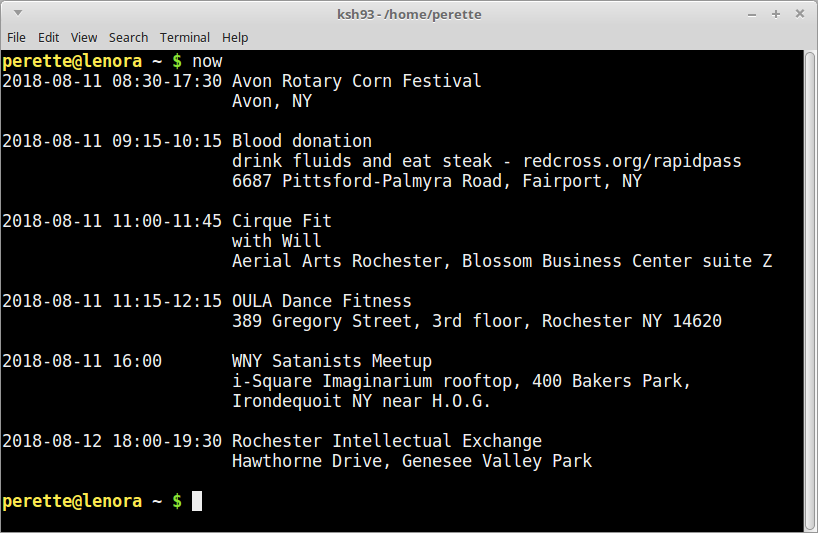Image resolution: width=818 pixels, height=533 pixels.
Task: Click the '2018-08-11 09:15-10:15' timestamp
Action: tap(112, 141)
